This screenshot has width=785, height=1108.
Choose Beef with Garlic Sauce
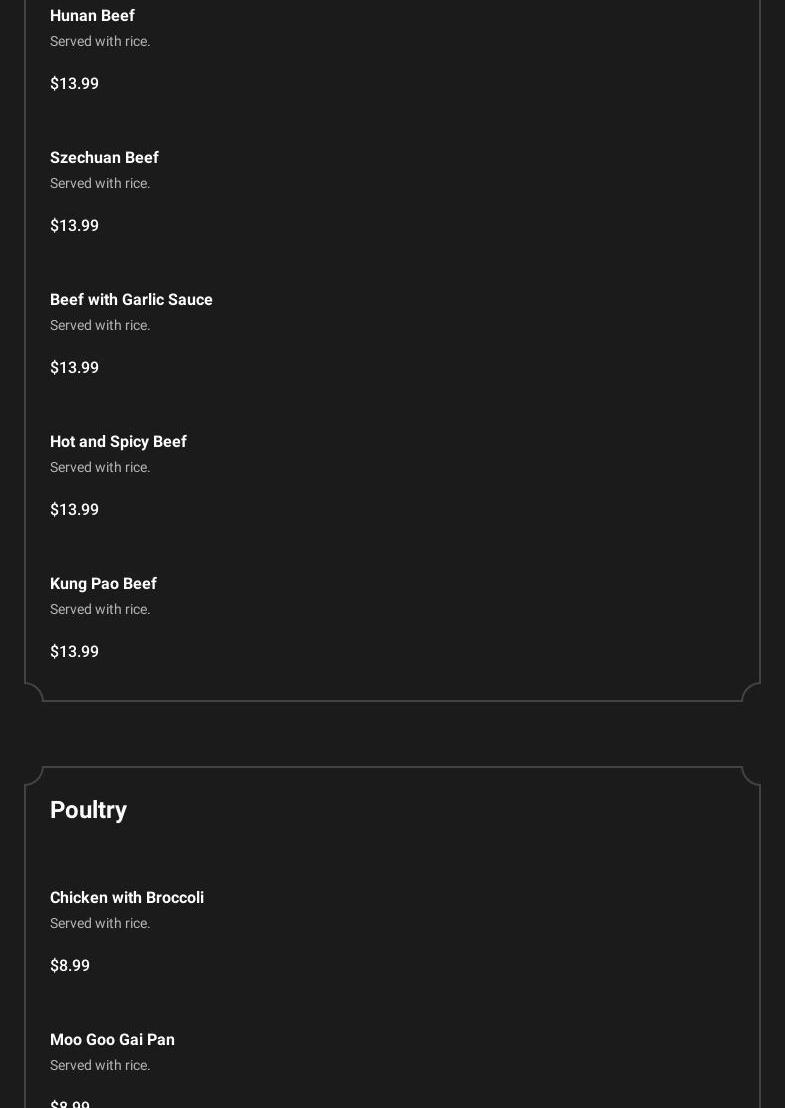coord(131,300)
